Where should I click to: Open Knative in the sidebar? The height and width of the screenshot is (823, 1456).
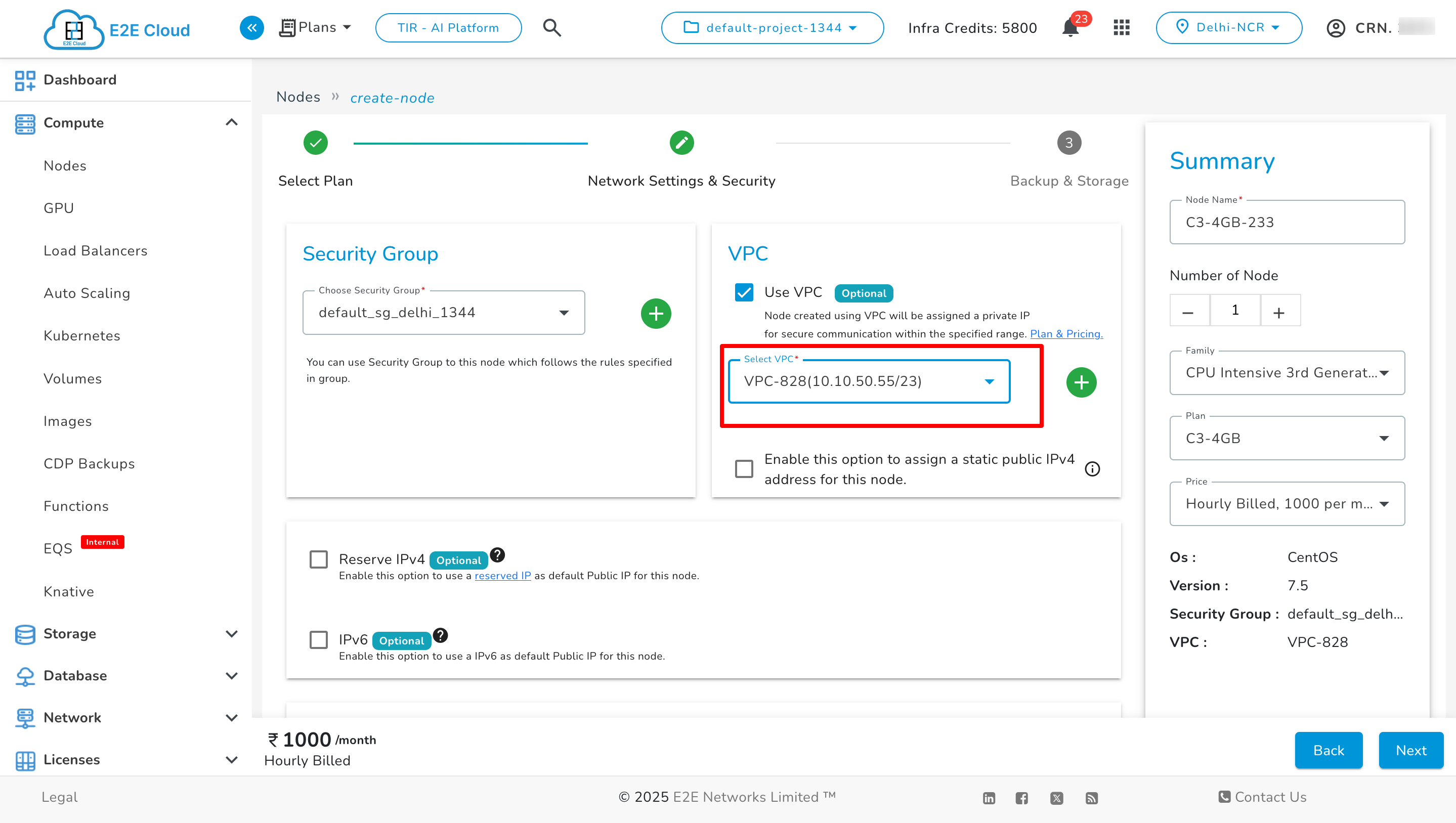(69, 592)
